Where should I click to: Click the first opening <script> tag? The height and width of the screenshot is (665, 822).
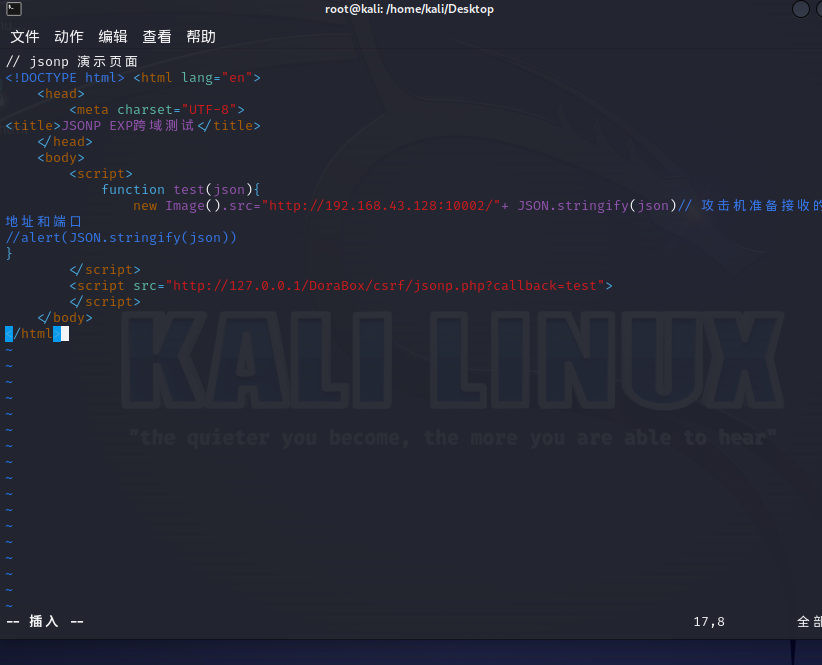coord(101,173)
